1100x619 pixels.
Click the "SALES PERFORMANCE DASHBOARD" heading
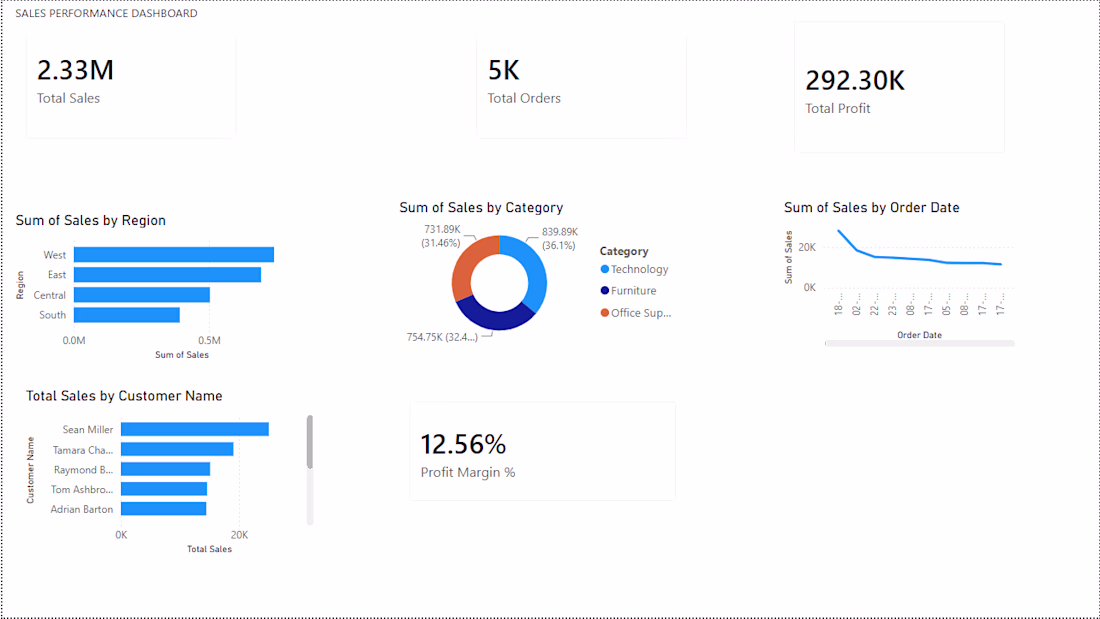[107, 13]
